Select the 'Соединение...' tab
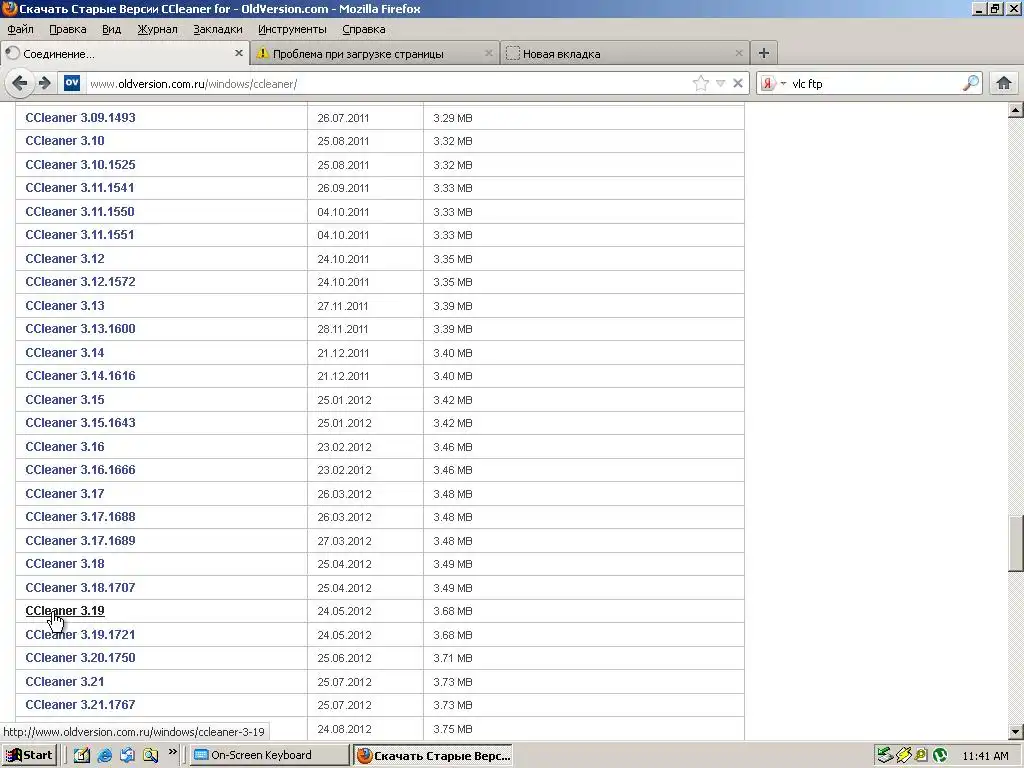Viewport: 1024px width, 768px height. point(125,54)
